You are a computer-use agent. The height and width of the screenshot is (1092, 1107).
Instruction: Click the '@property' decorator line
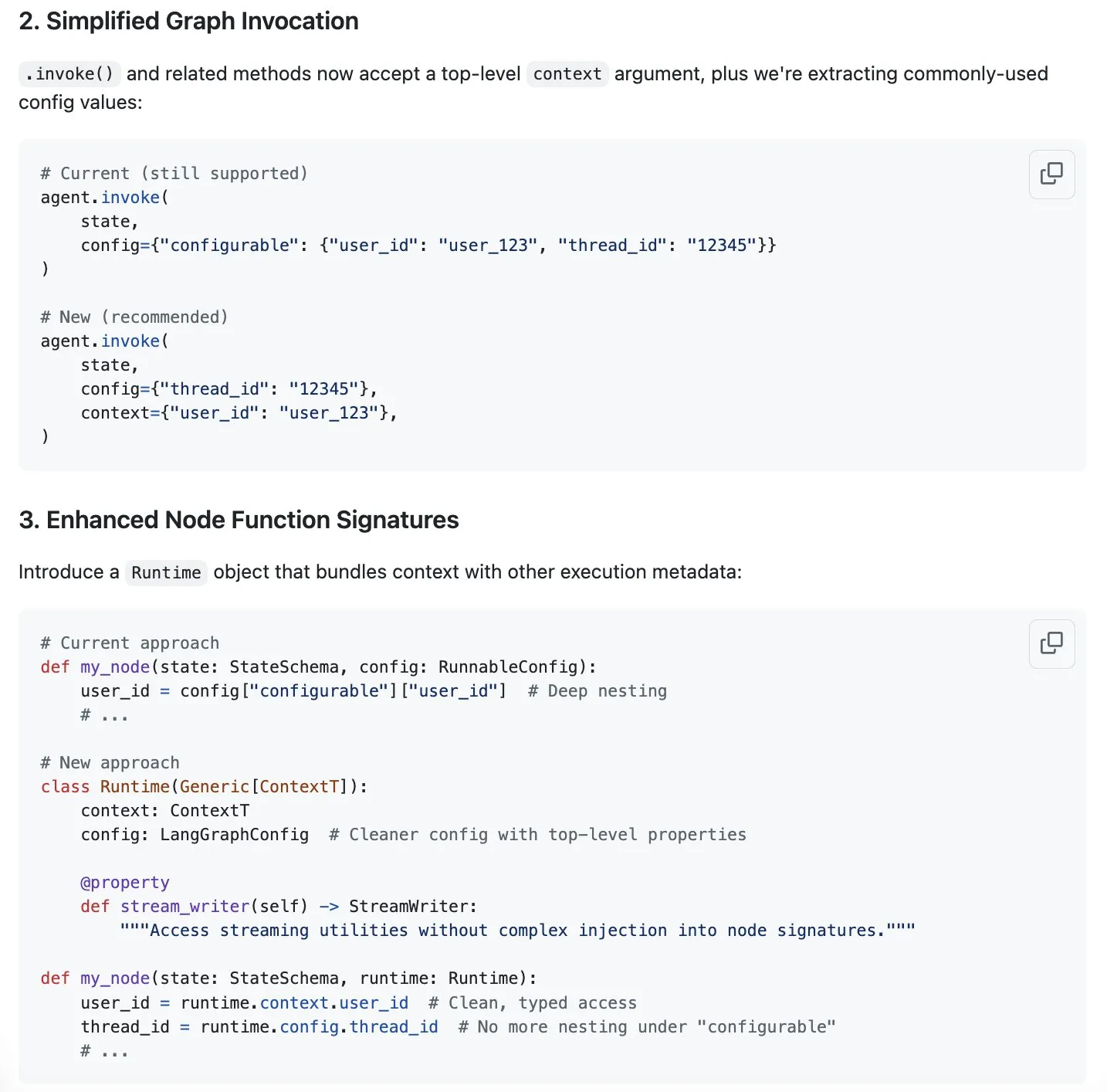click(x=125, y=882)
